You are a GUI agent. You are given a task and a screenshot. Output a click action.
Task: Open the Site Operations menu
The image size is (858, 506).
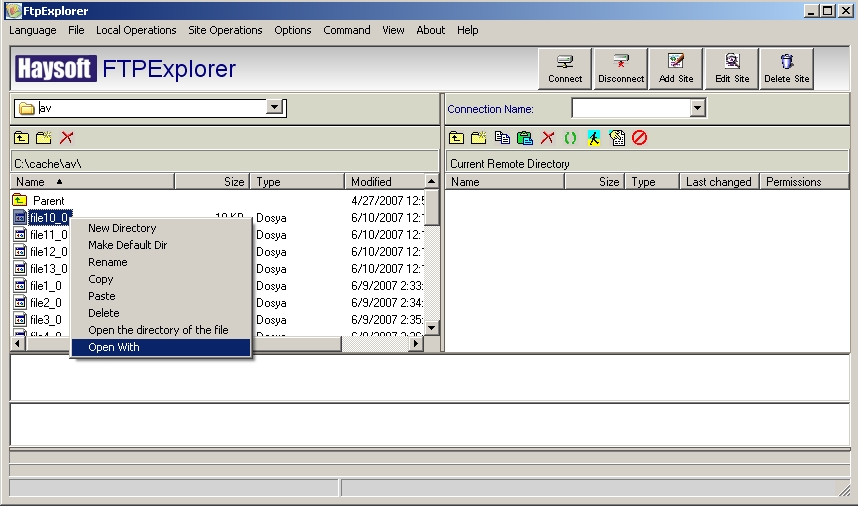pos(225,30)
